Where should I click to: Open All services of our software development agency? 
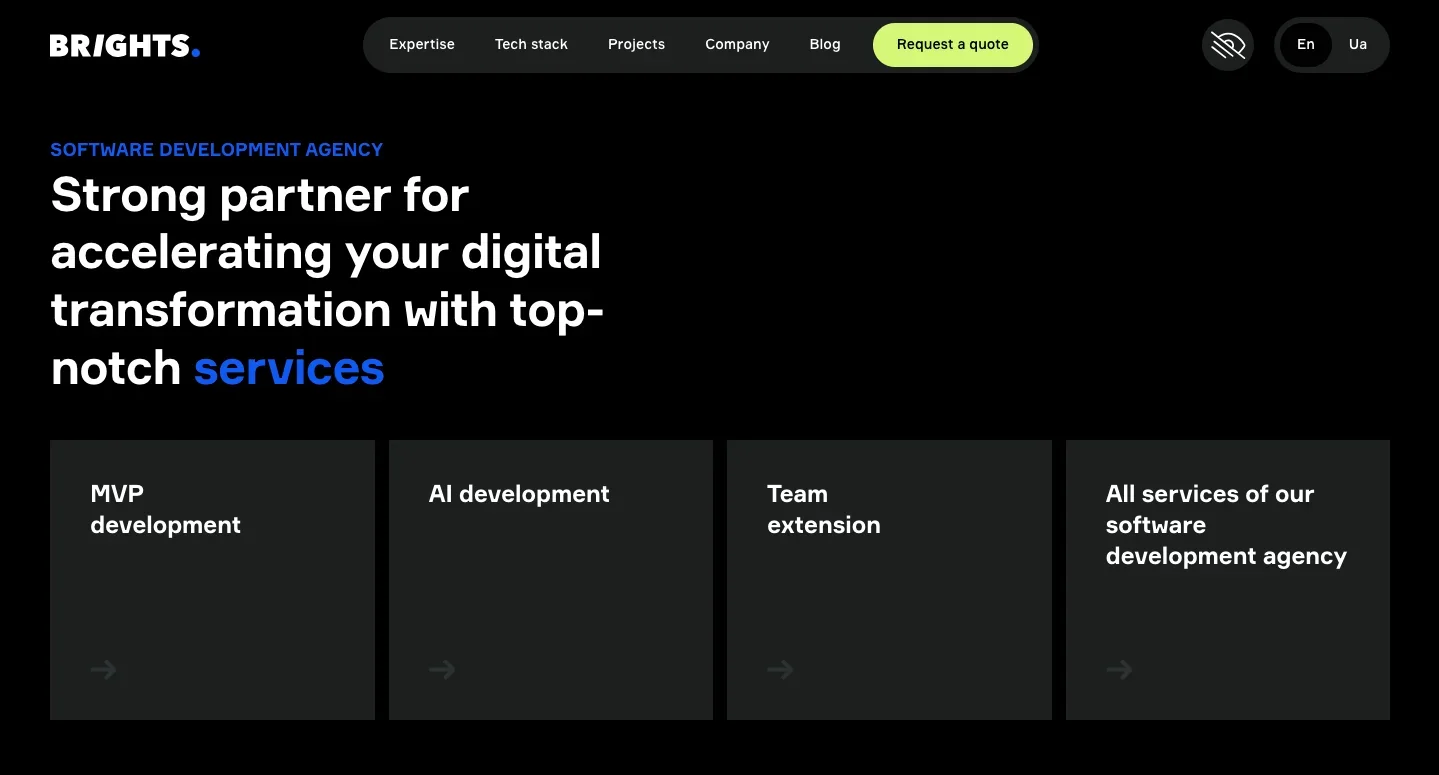pos(1225,525)
